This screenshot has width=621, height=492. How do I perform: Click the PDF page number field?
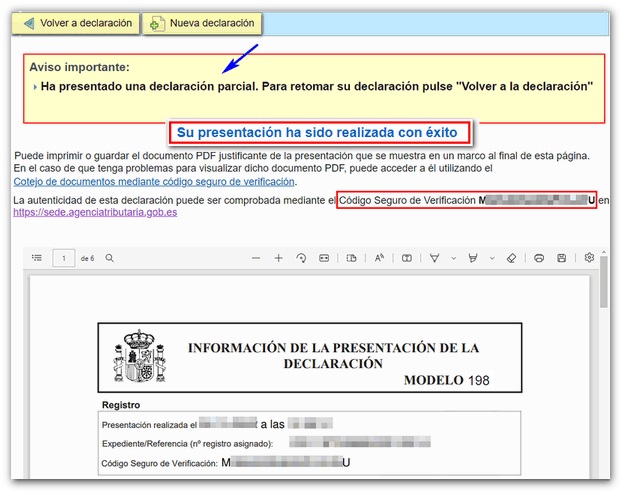65,258
